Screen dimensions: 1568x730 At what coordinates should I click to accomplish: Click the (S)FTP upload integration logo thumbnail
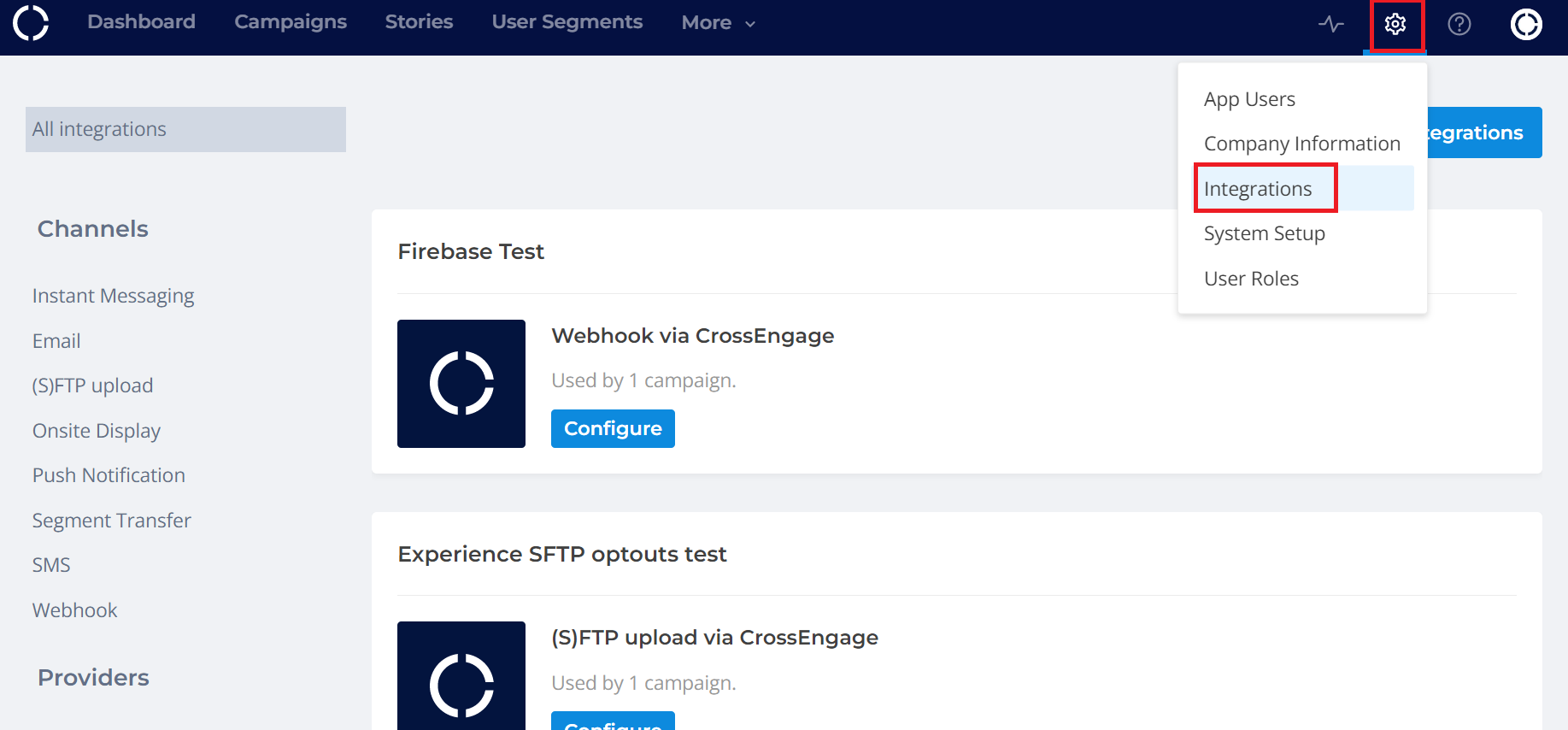click(461, 675)
